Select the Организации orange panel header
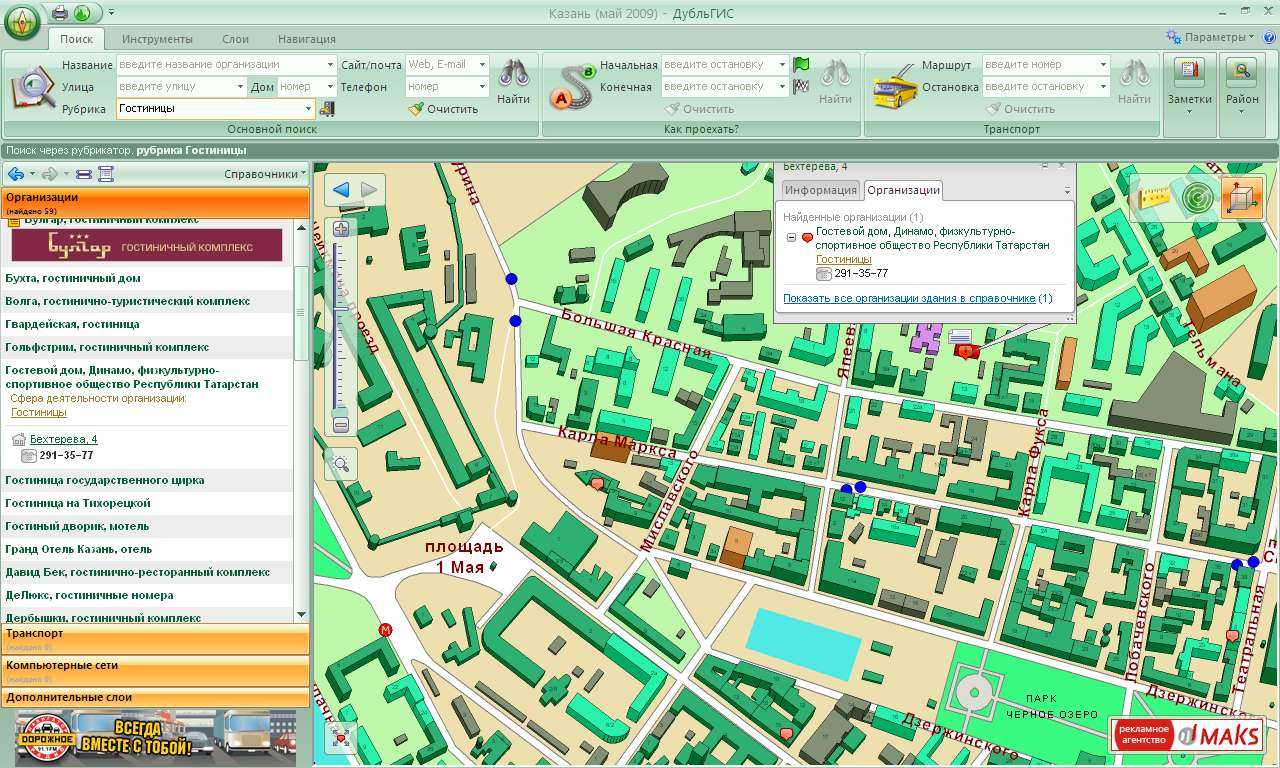Image resolution: width=1280 pixels, height=768 pixels. click(x=155, y=203)
